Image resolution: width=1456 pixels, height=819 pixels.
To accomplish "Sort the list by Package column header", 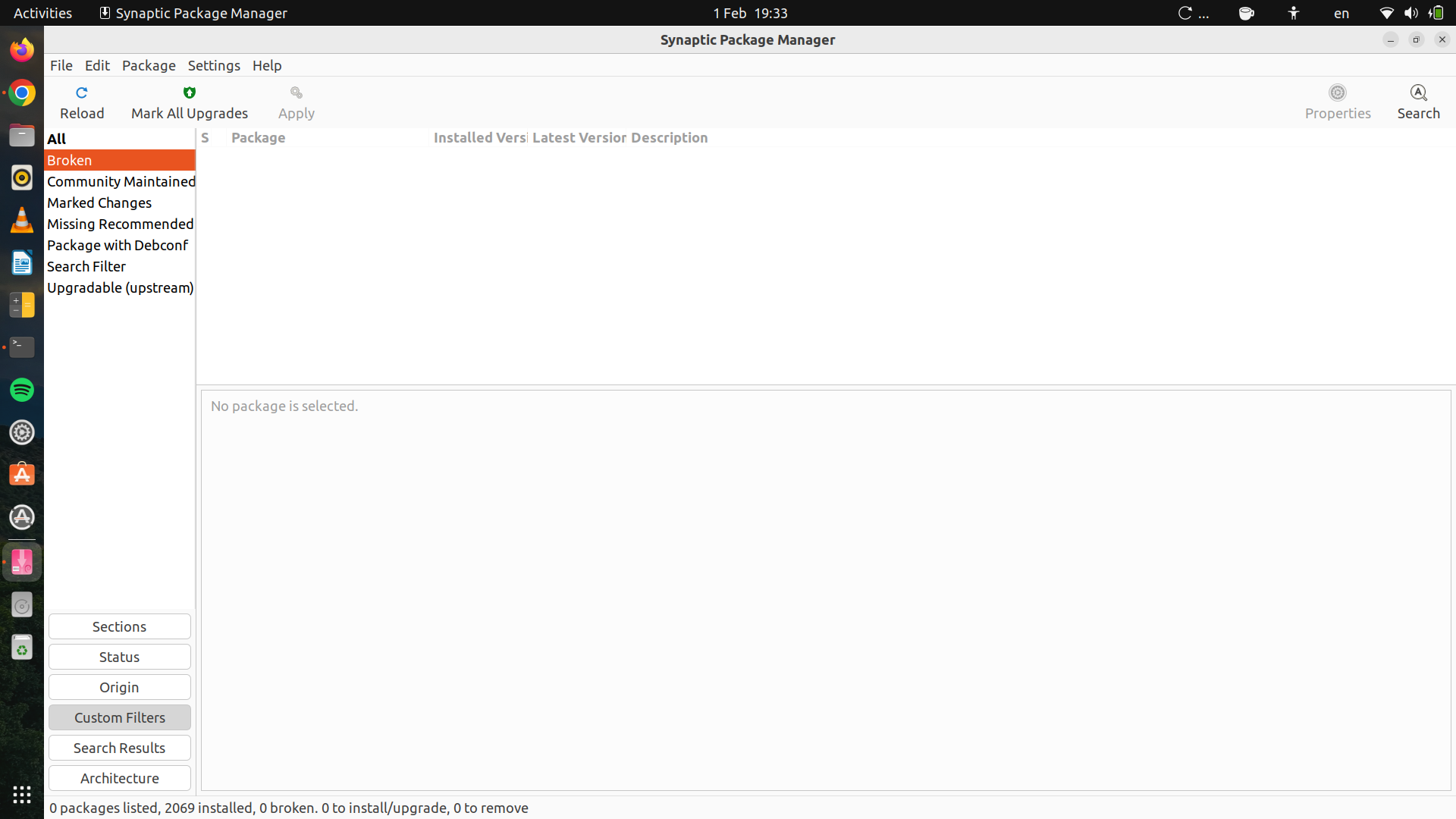I will coord(258,137).
